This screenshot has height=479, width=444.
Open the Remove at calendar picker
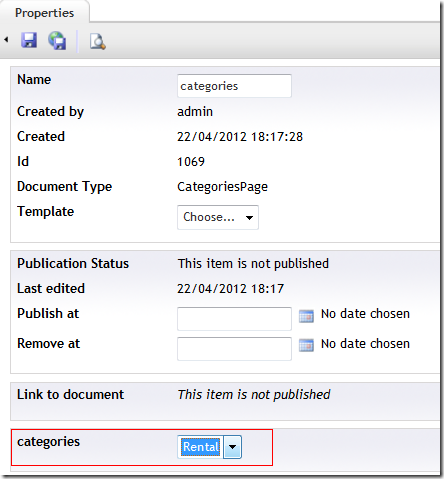click(306, 345)
